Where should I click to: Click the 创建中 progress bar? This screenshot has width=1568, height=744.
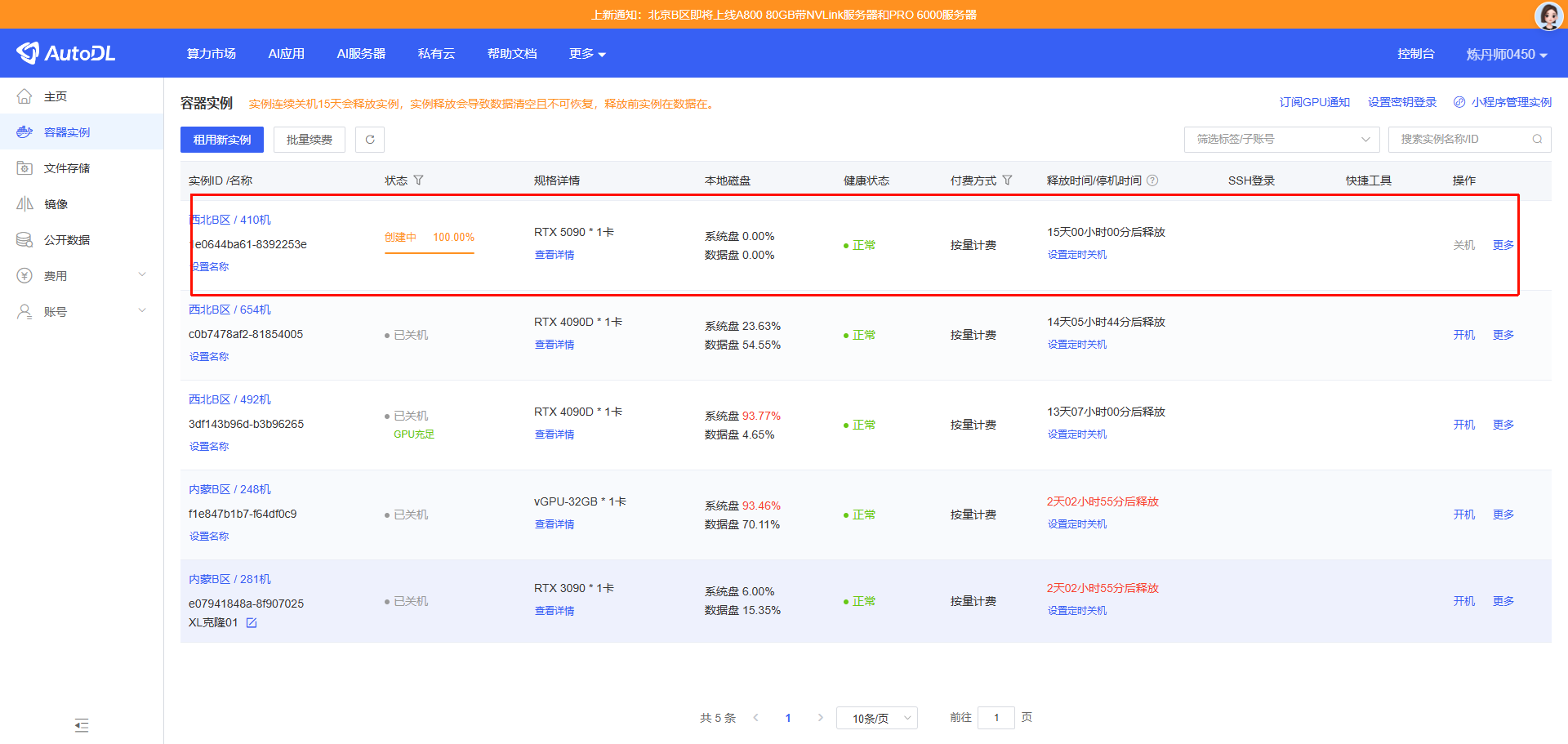[x=430, y=252]
